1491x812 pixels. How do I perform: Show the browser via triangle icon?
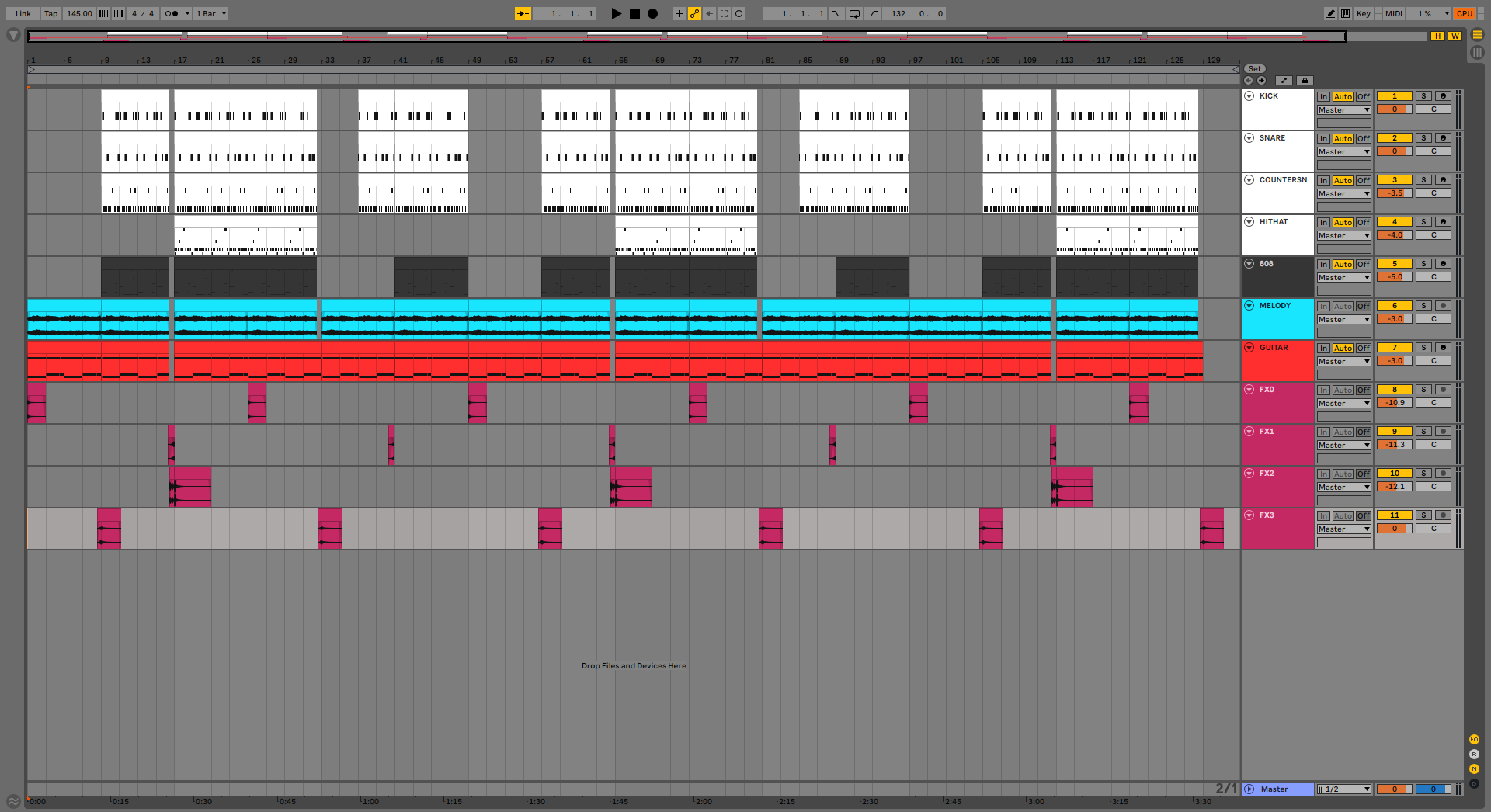(13, 35)
